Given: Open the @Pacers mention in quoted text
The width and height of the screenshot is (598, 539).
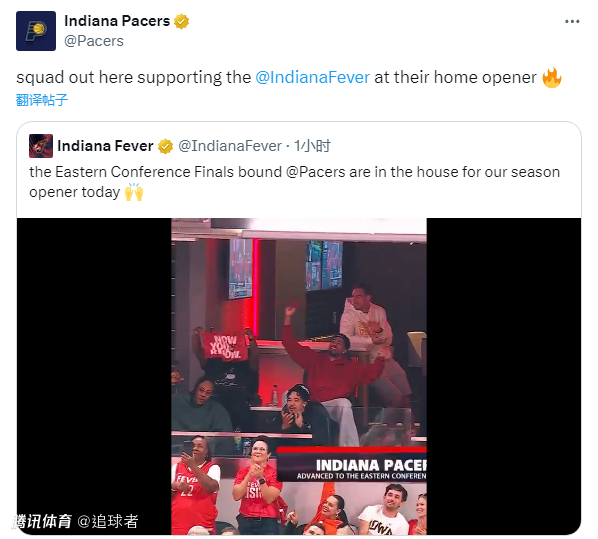Looking at the screenshot, I should click(316, 172).
